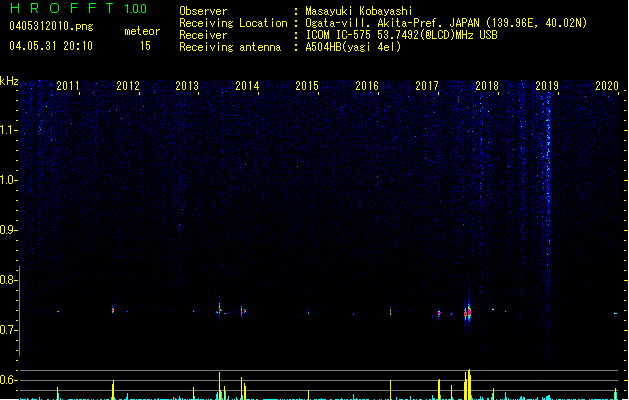629x400 pixels.
Task: Click the 0.7 kHz frequency tick label
Action: click(x=8, y=330)
